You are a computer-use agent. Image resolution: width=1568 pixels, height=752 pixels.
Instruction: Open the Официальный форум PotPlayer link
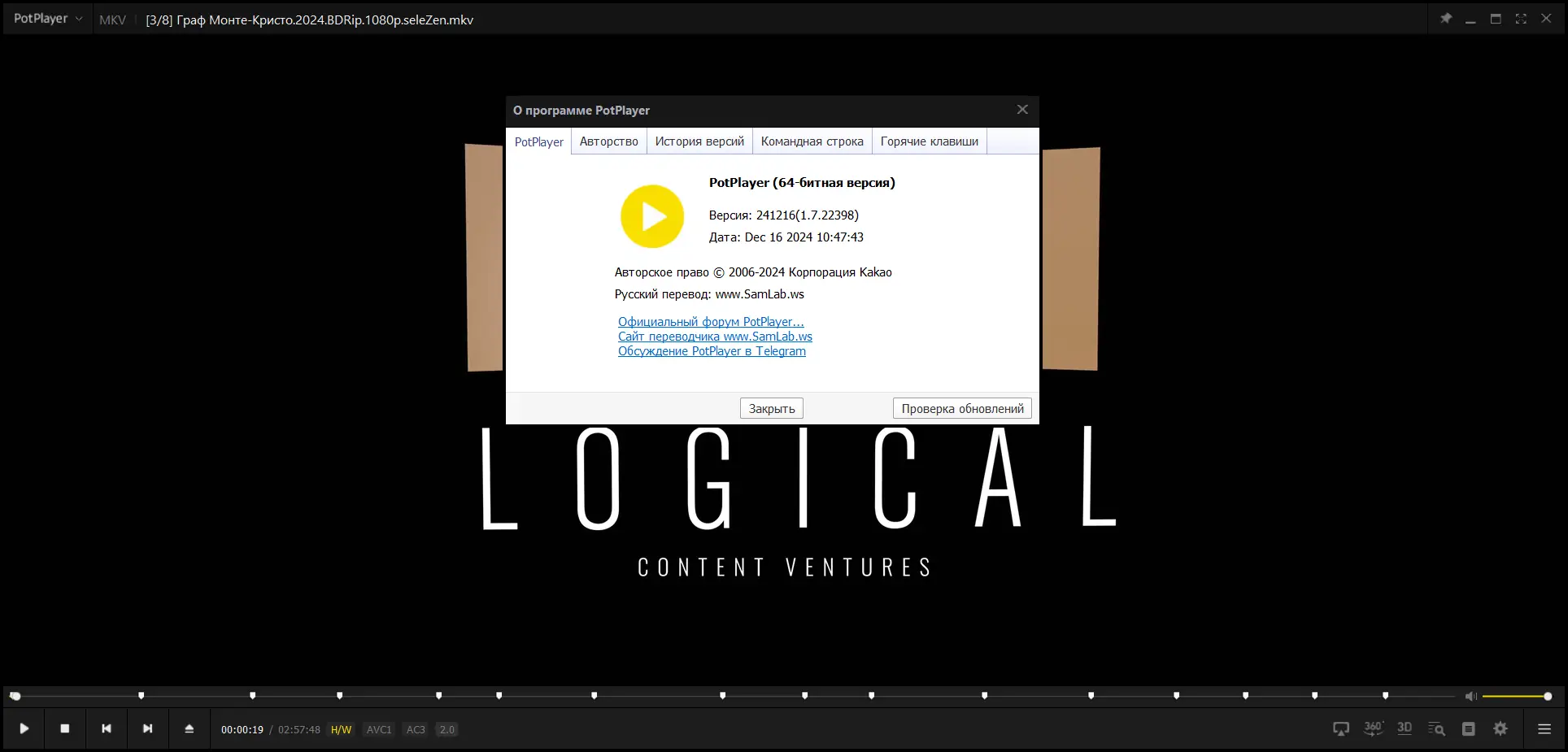[x=711, y=322]
